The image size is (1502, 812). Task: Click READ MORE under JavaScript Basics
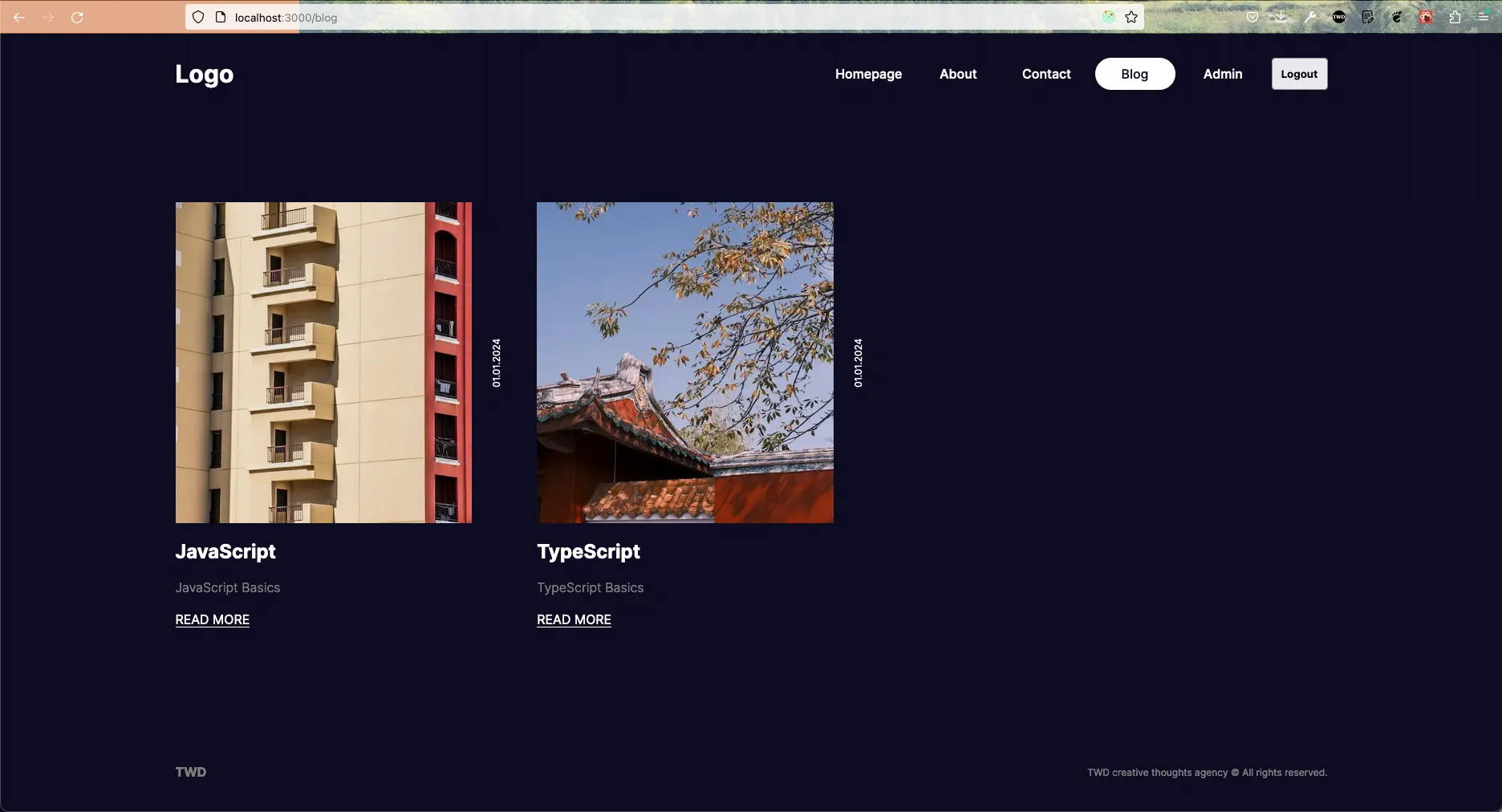[213, 619]
